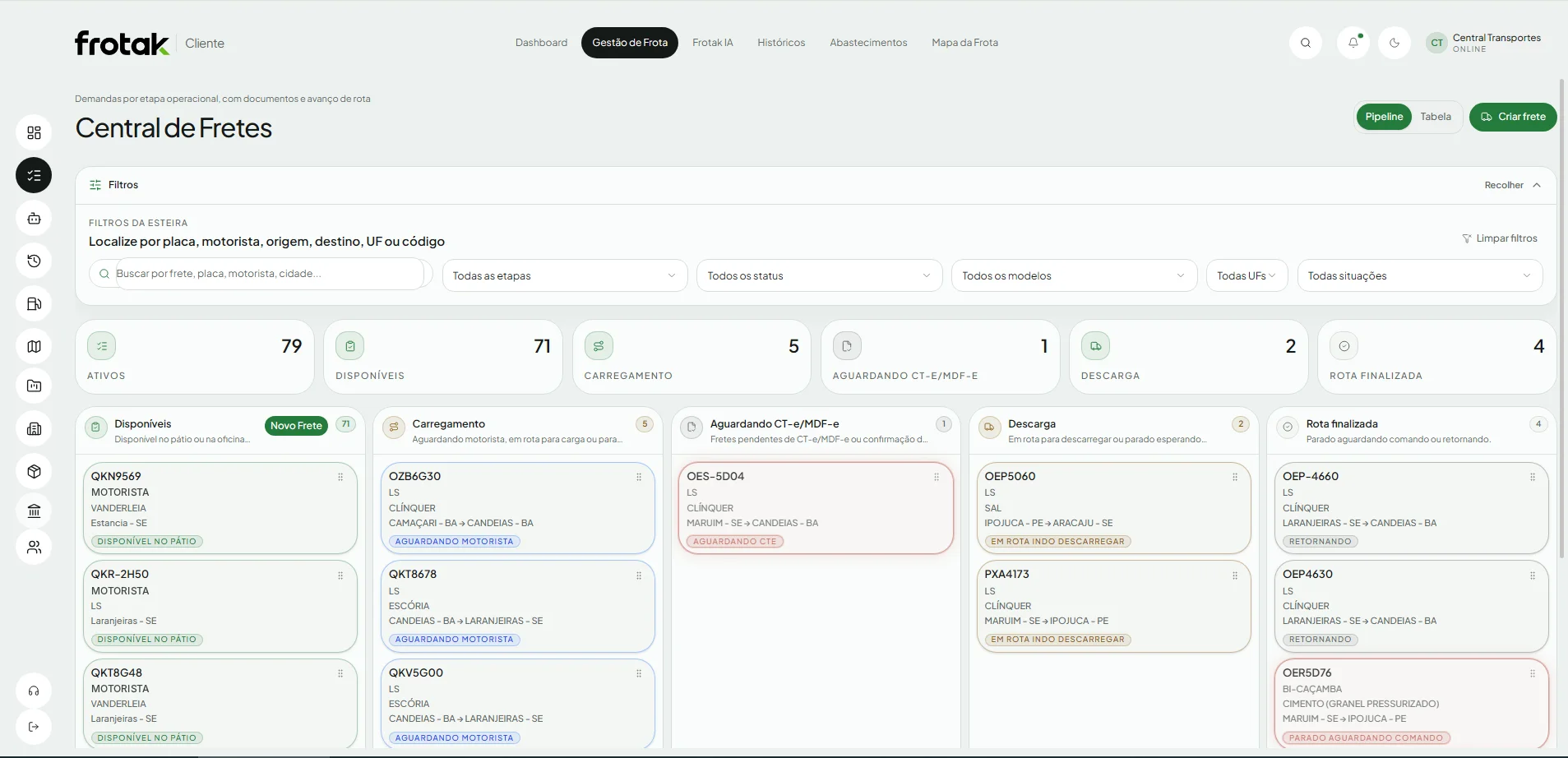Viewport: 1568px width, 758px height.
Task: Click drag handle on OES-5D04 card
Action: coord(937,477)
